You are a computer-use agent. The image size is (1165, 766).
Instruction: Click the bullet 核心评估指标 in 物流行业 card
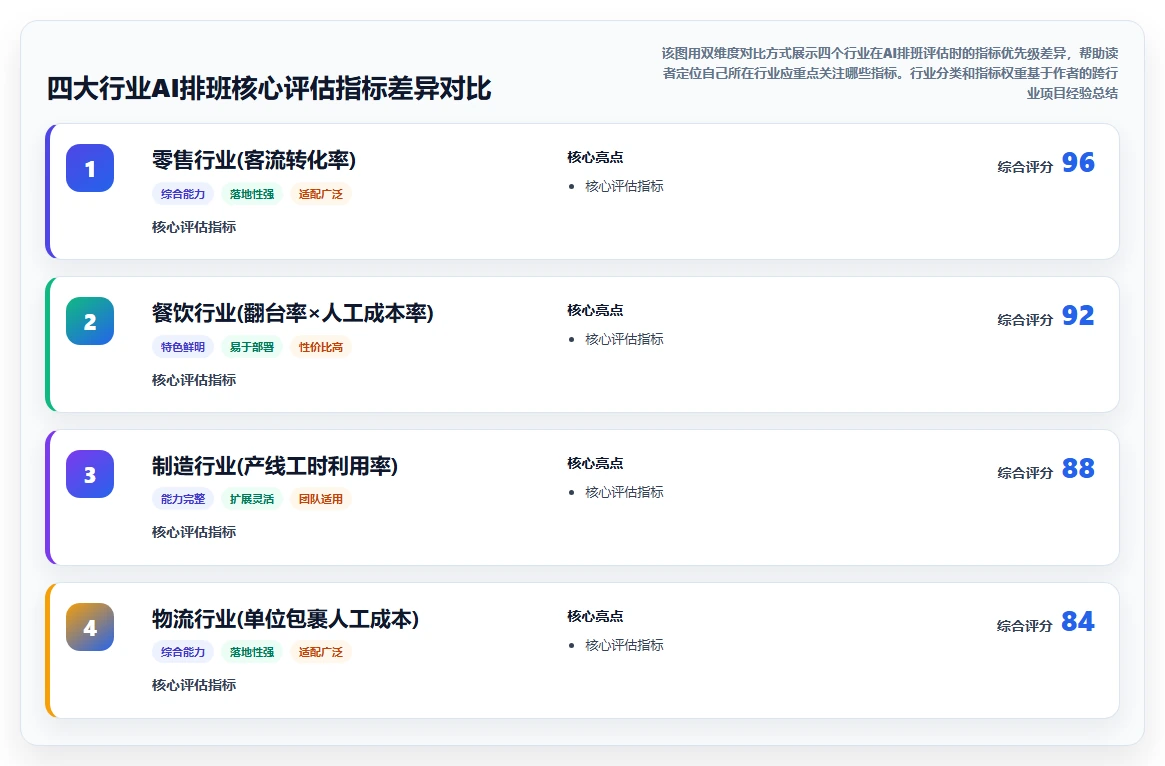coord(624,646)
